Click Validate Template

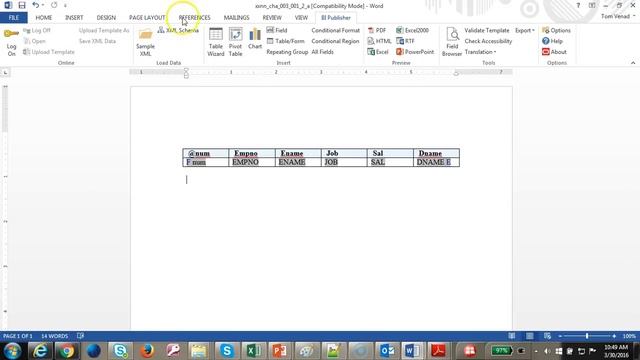pos(487,30)
